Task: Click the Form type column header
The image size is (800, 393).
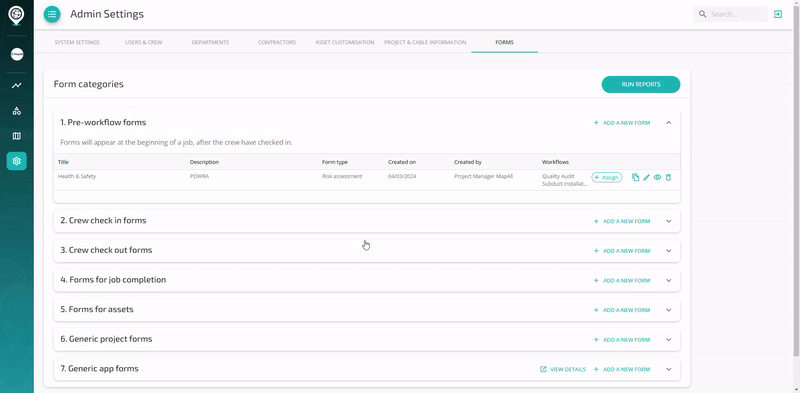Action: tap(335, 162)
